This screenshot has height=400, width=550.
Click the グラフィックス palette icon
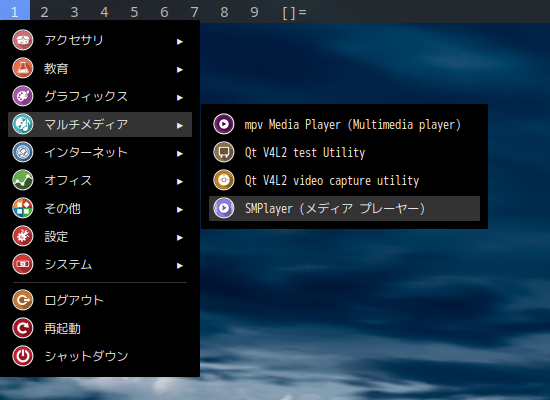point(23,96)
